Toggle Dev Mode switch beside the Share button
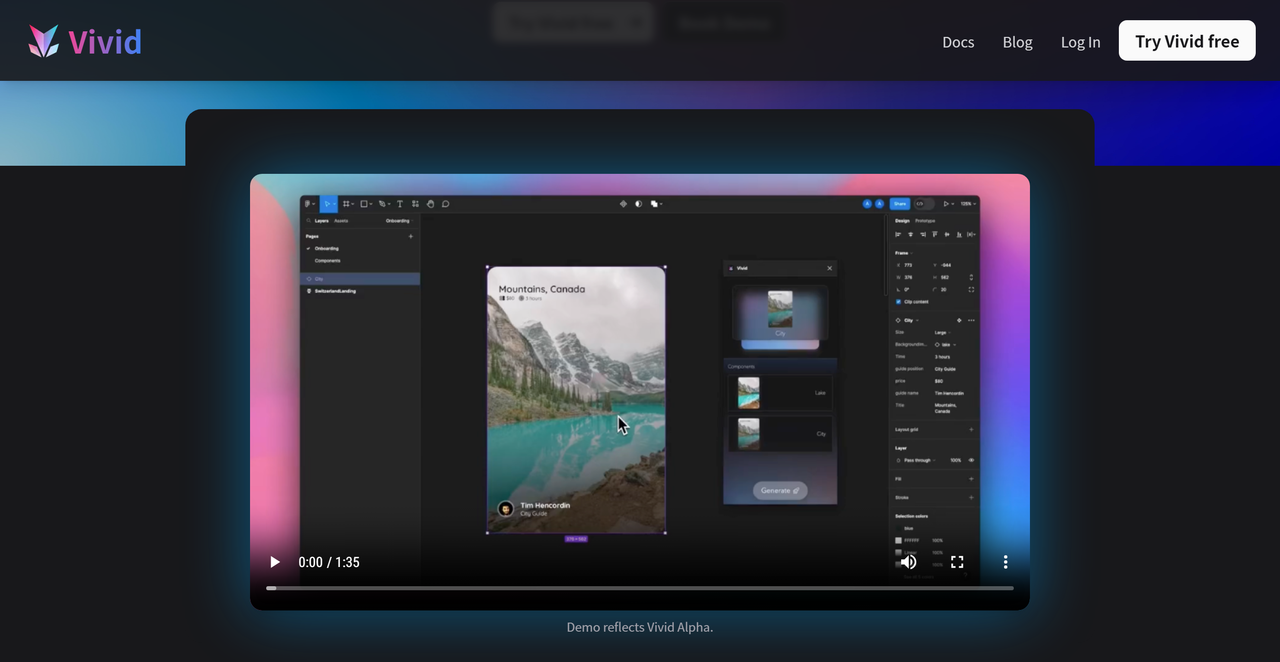 (925, 203)
